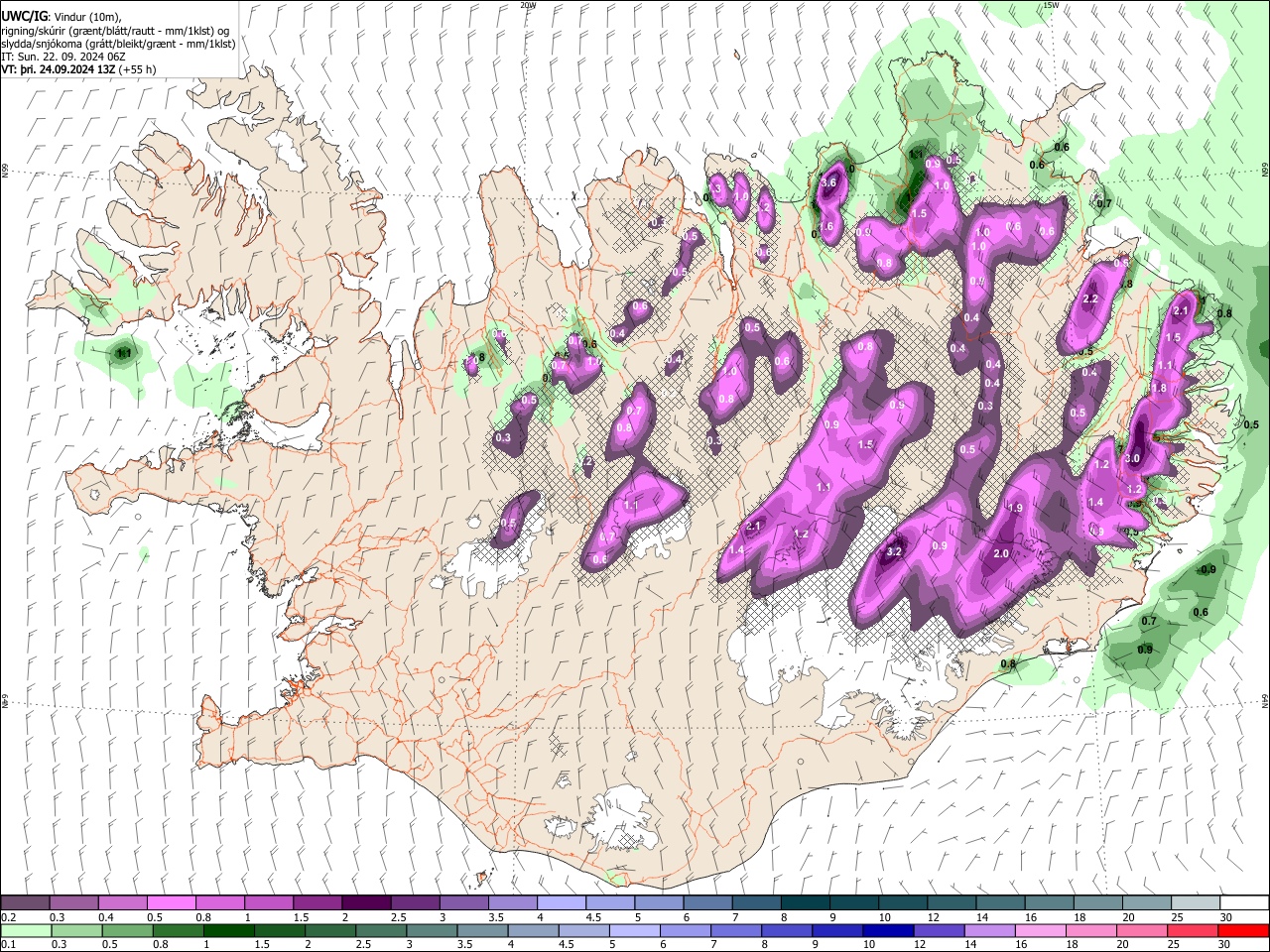Pick the darkest purple swatch labeled 2
1270x952 pixels.
point(365,903)
